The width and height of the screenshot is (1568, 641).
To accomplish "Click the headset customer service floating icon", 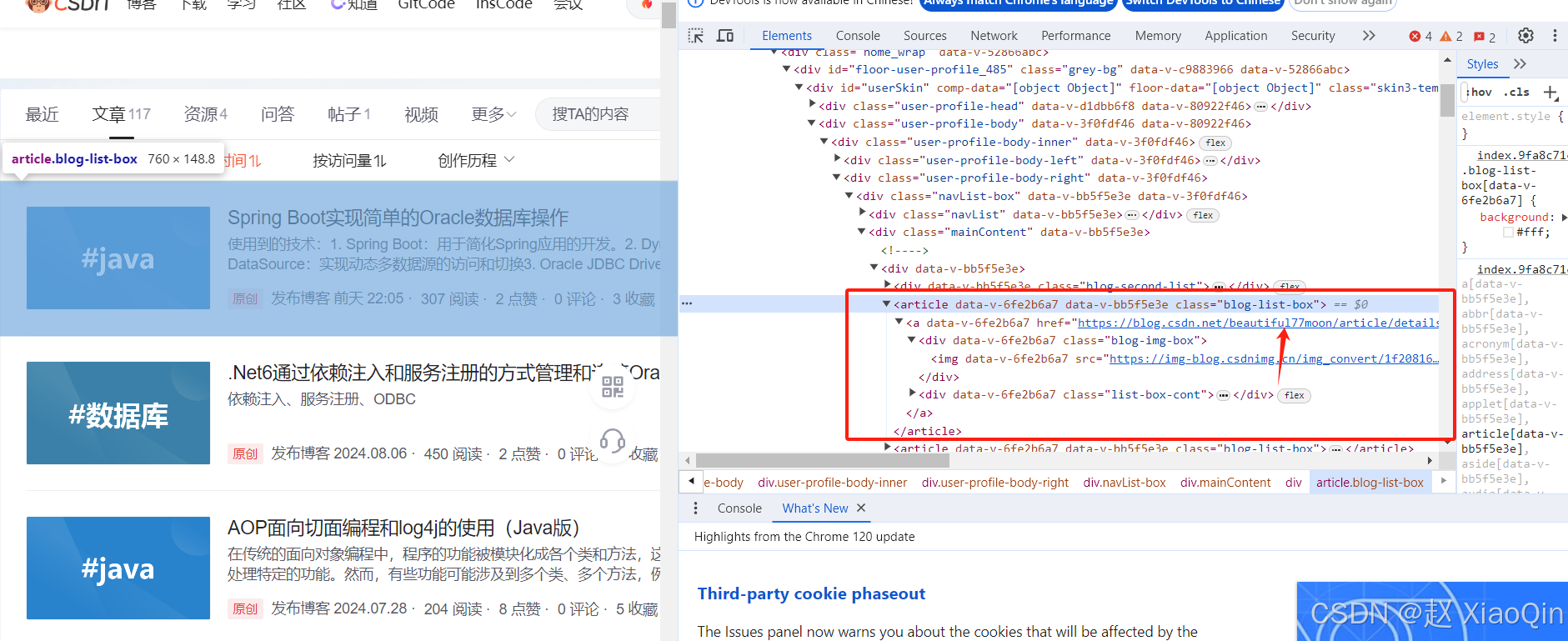I will tap(613, 441).
